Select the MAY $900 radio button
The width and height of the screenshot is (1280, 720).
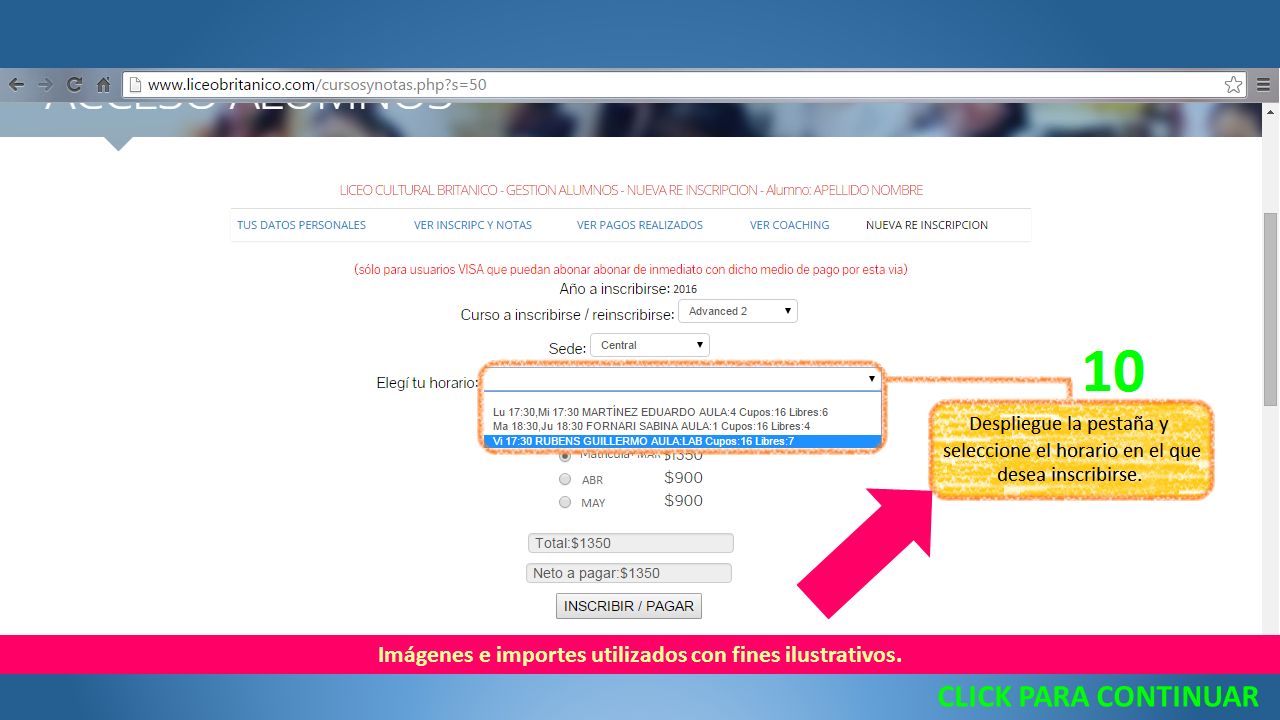(565, 502)
